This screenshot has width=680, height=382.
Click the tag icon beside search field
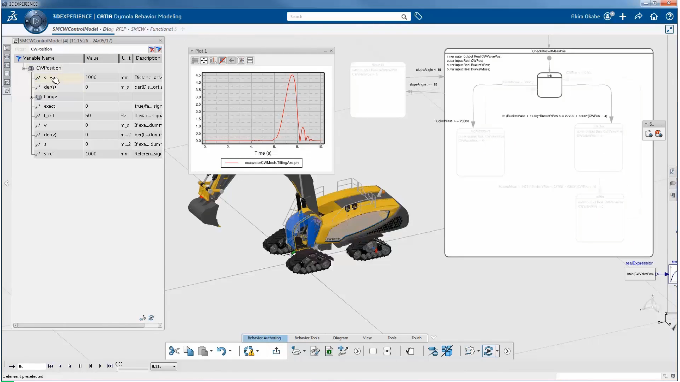[x=418, y=16]
